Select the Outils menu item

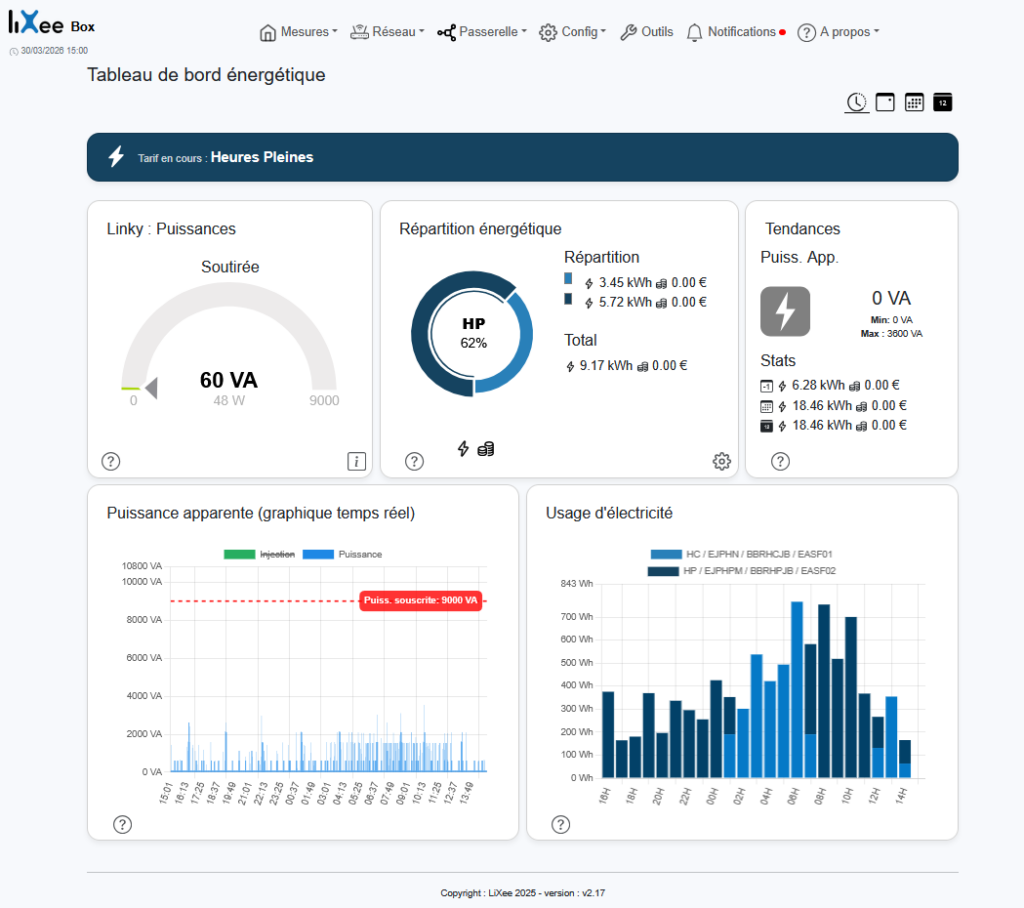coord(647,31)
